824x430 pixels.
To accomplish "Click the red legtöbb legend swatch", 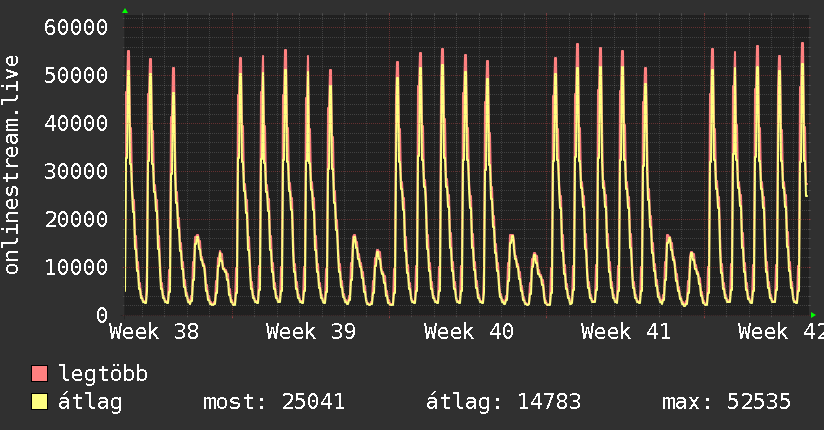I will coord(39,373).
